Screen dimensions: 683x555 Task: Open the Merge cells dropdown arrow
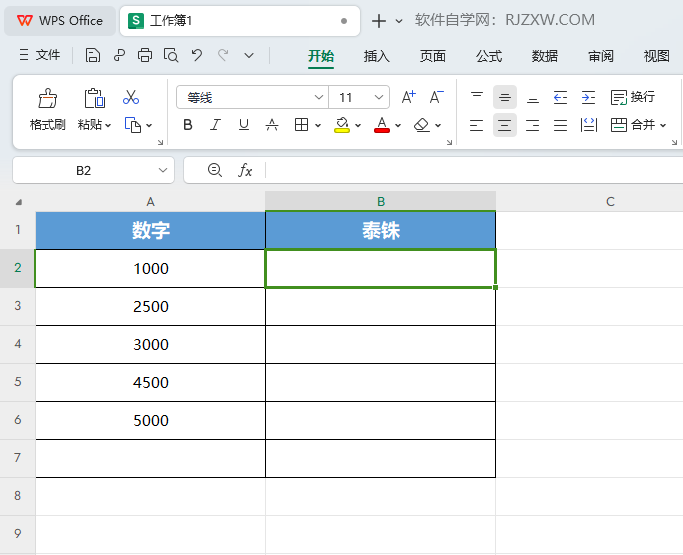(663, 125)
